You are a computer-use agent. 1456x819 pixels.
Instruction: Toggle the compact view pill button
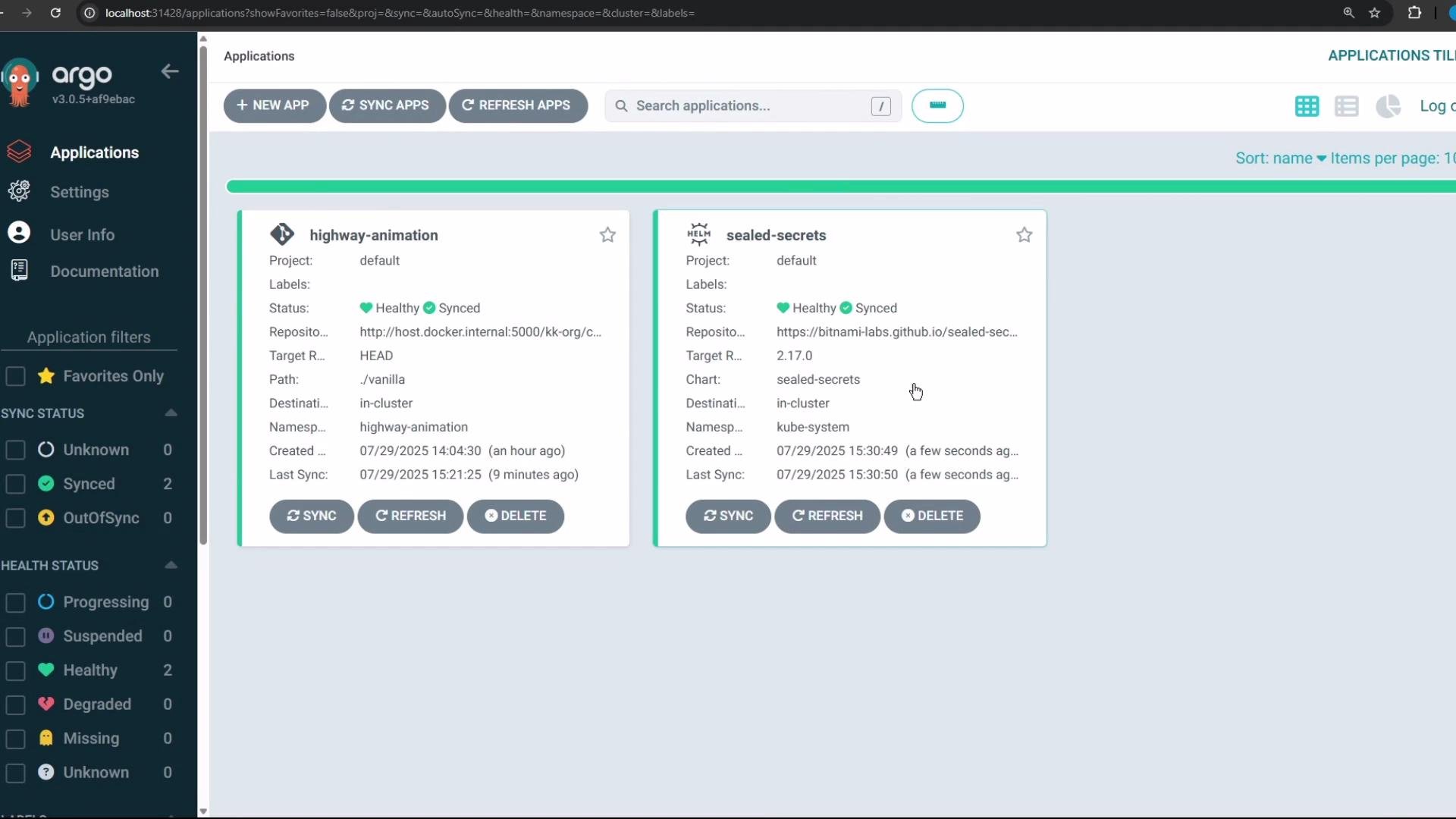click(x=937, y=106)
